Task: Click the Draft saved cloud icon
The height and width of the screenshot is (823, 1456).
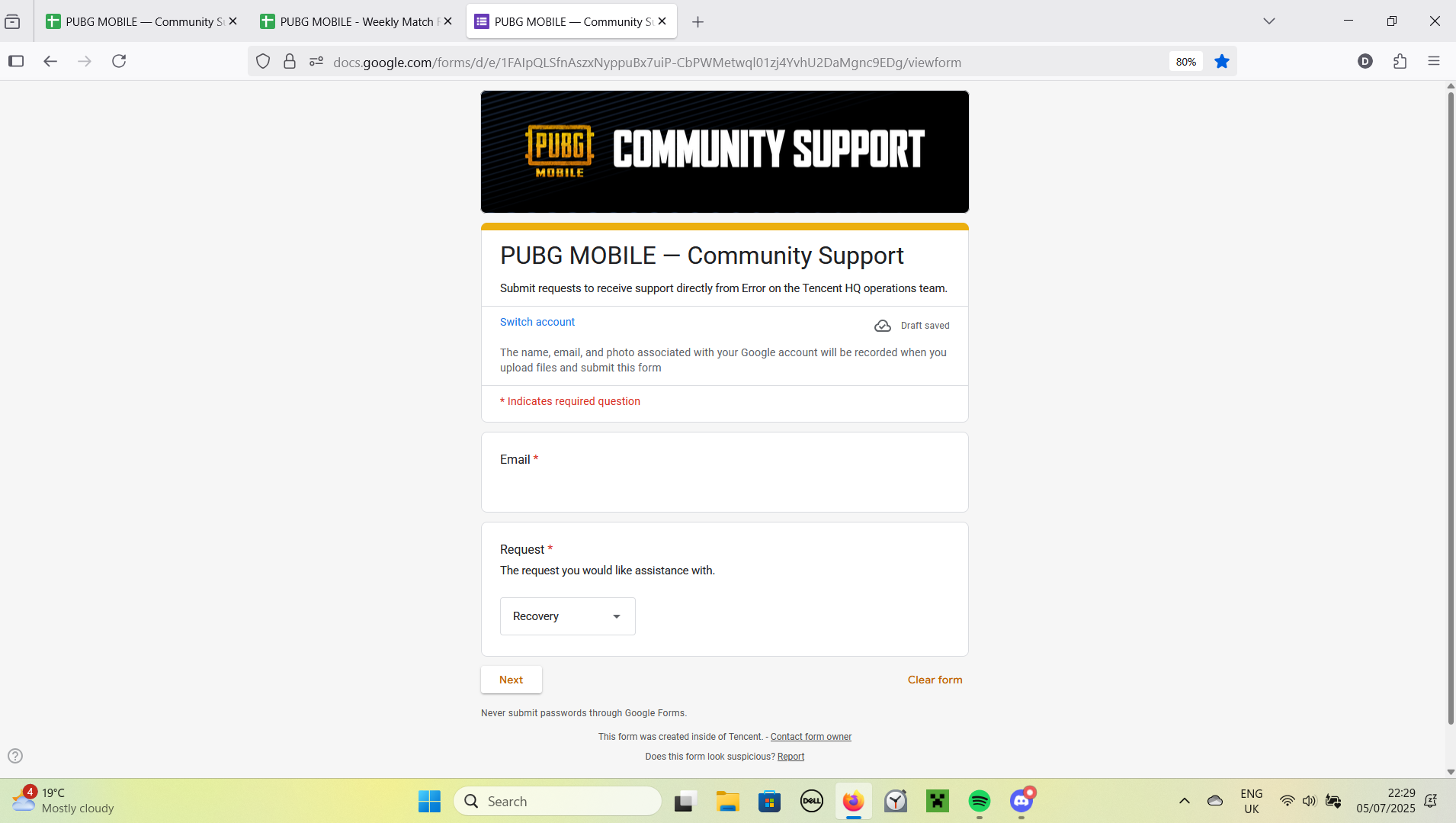Action: pos(883,326)
